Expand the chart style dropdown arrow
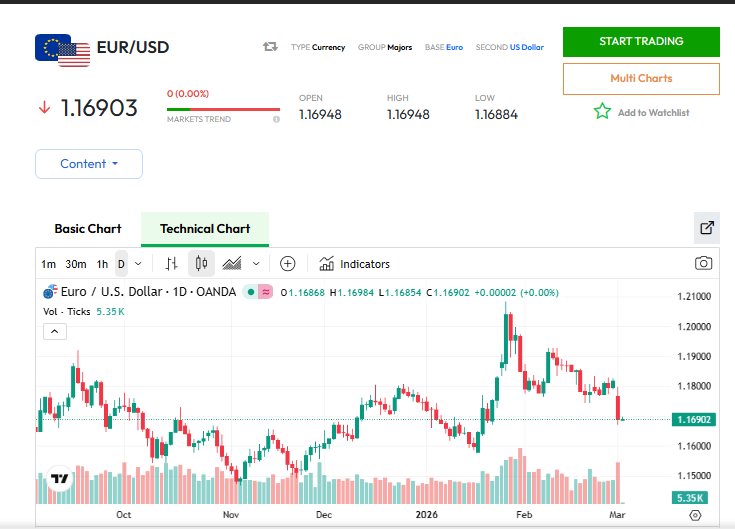735x529 pixels. tap(256, 264)
